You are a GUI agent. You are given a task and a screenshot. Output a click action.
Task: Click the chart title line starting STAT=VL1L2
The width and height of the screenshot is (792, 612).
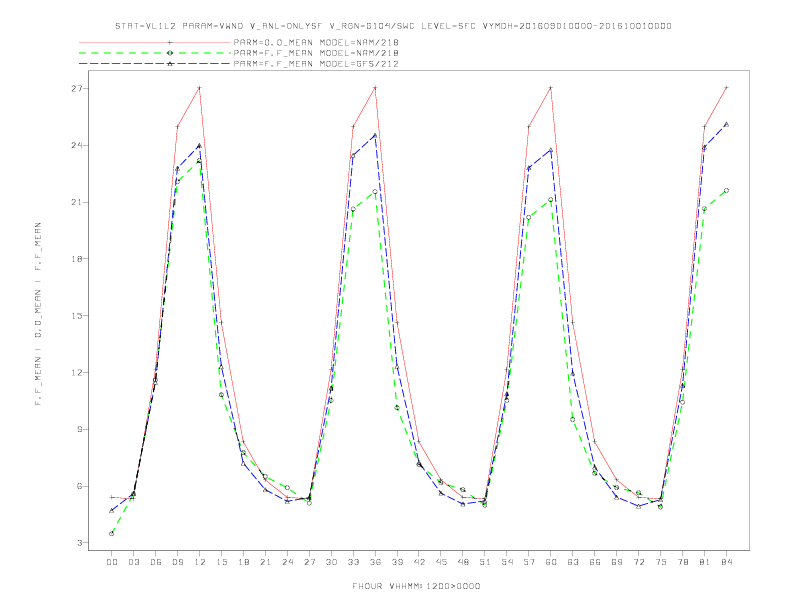pos(393,26)
